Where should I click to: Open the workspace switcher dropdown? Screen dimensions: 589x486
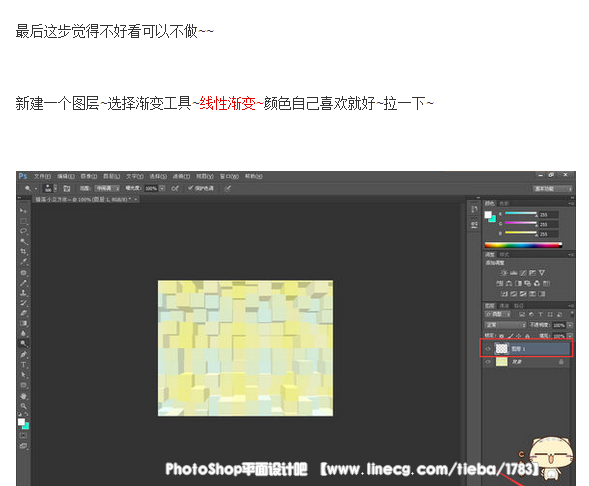(553, 189)
